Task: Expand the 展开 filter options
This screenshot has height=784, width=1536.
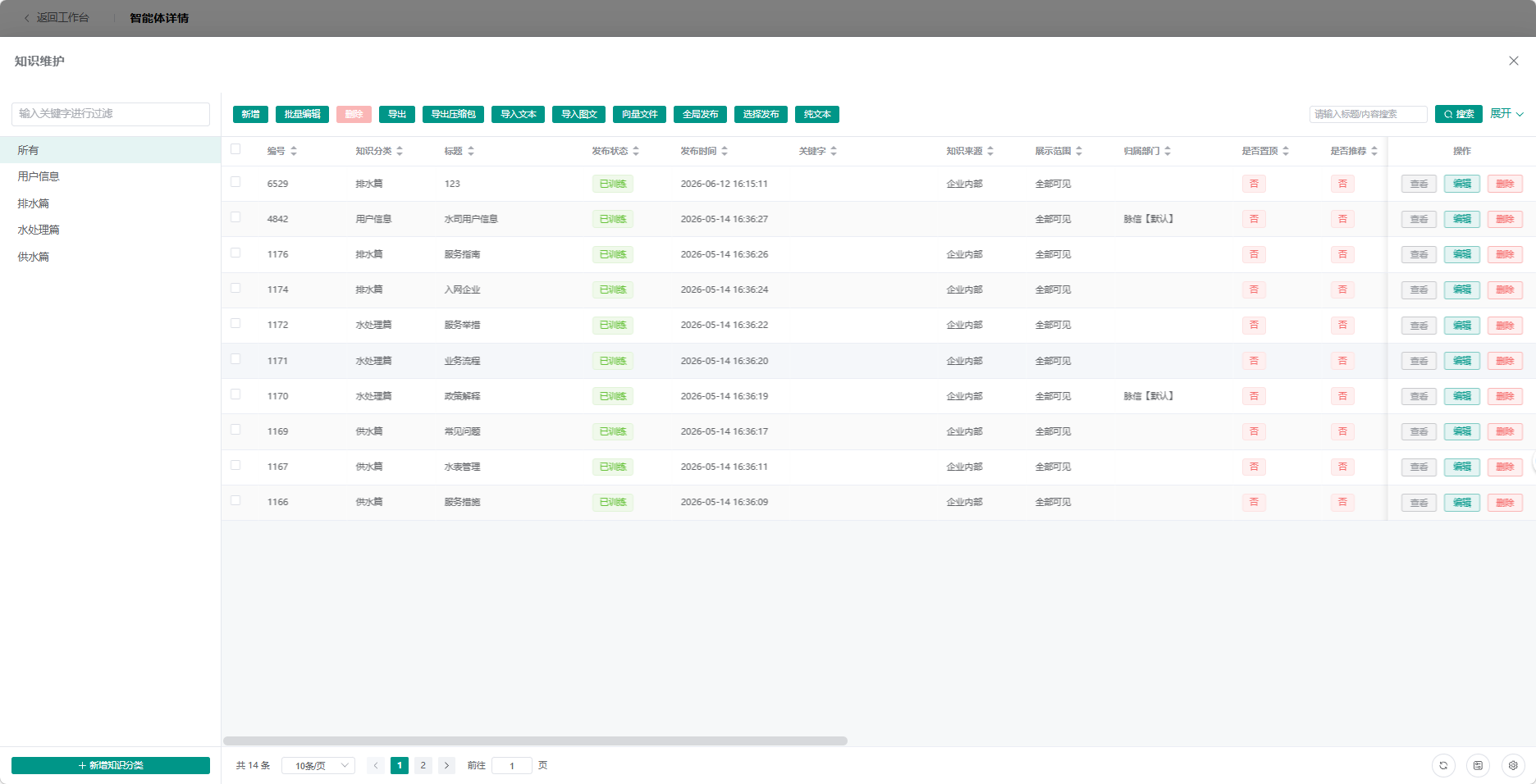Action: 1506,114
